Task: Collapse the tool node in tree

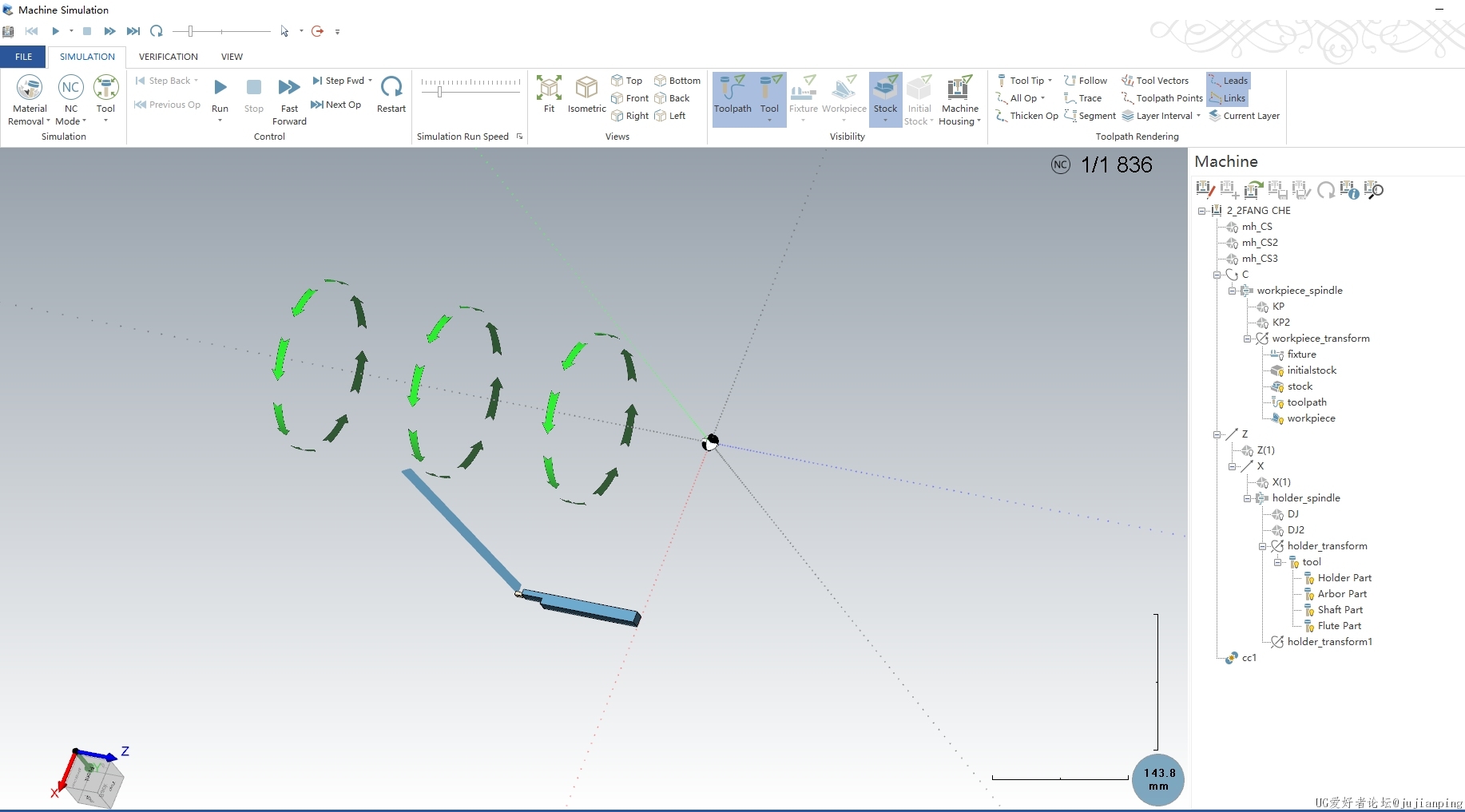Action: coord(1277,562)
